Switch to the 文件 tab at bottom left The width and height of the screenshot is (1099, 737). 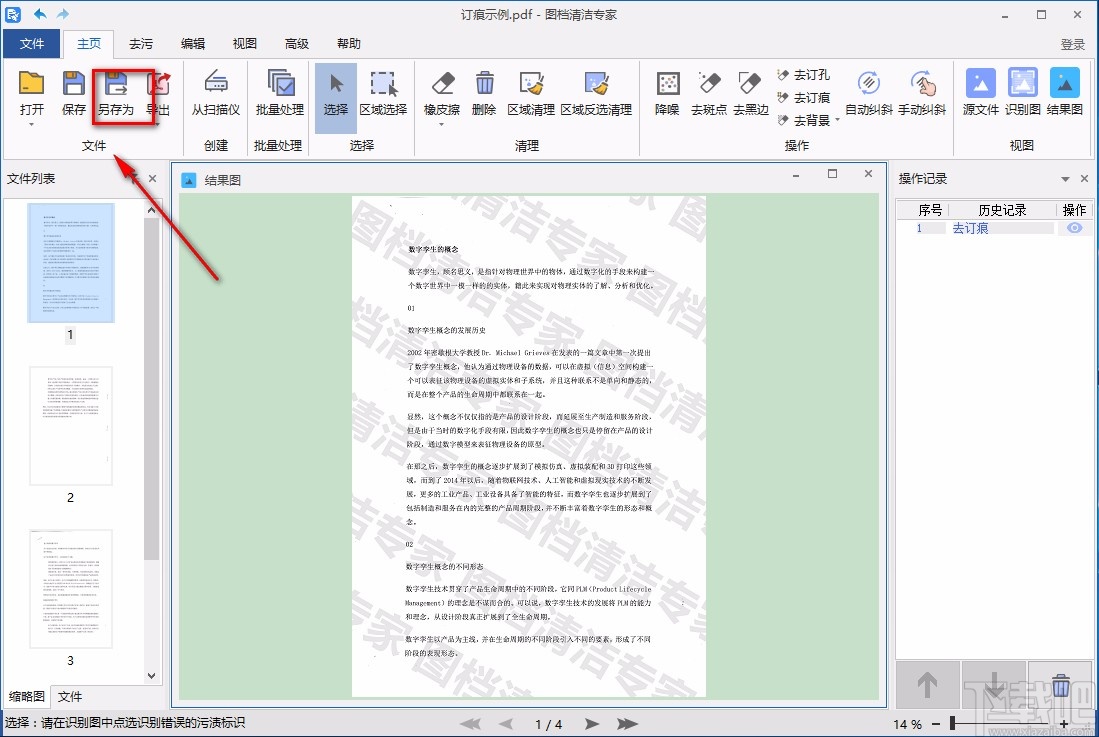(x=70, y=696)
